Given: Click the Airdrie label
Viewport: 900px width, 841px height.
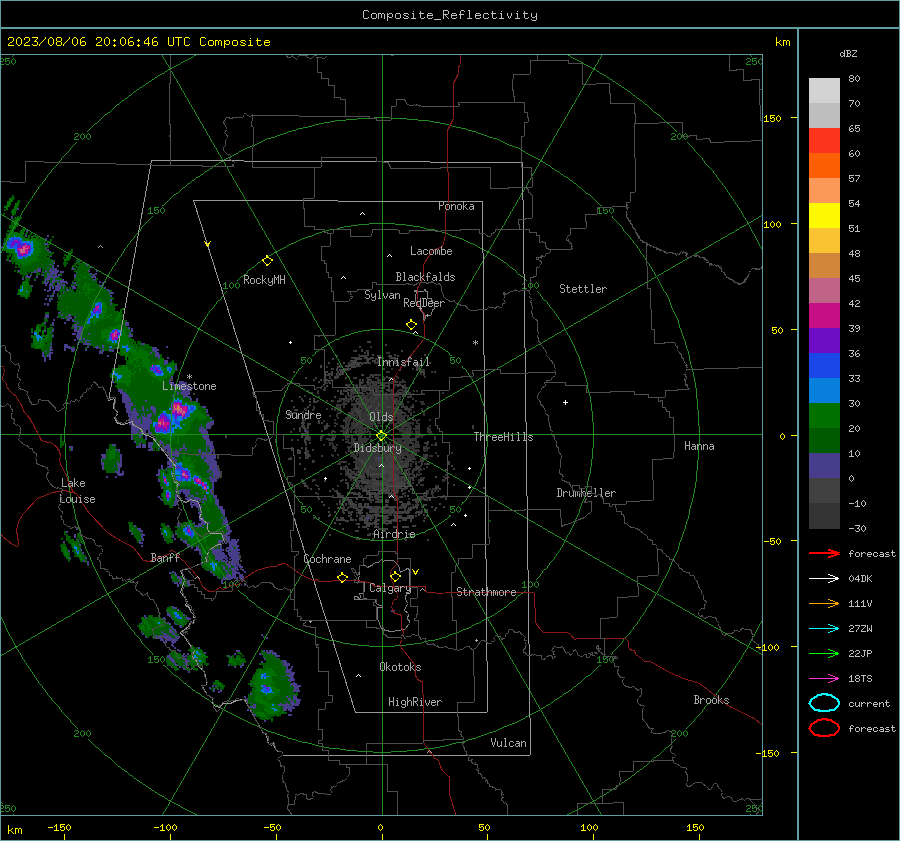Looking at the screenshot, I should tap(394, 534).
